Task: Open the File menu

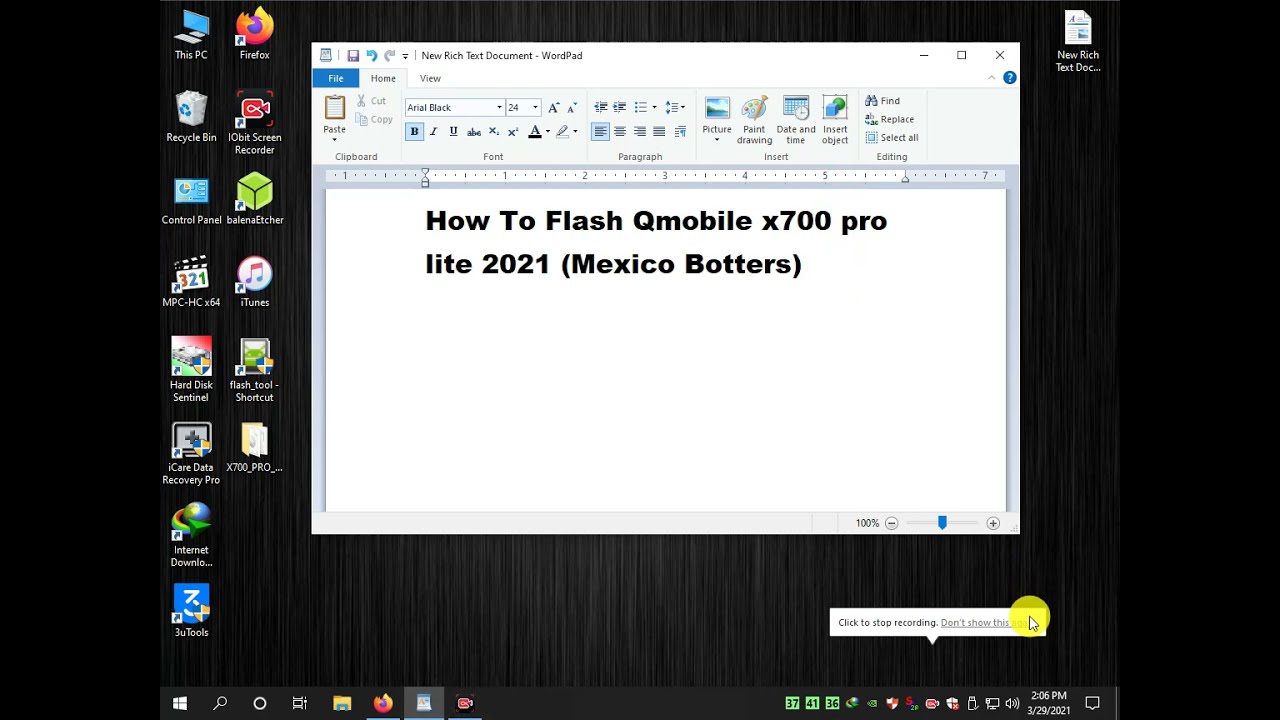Action: pos(336,78)
